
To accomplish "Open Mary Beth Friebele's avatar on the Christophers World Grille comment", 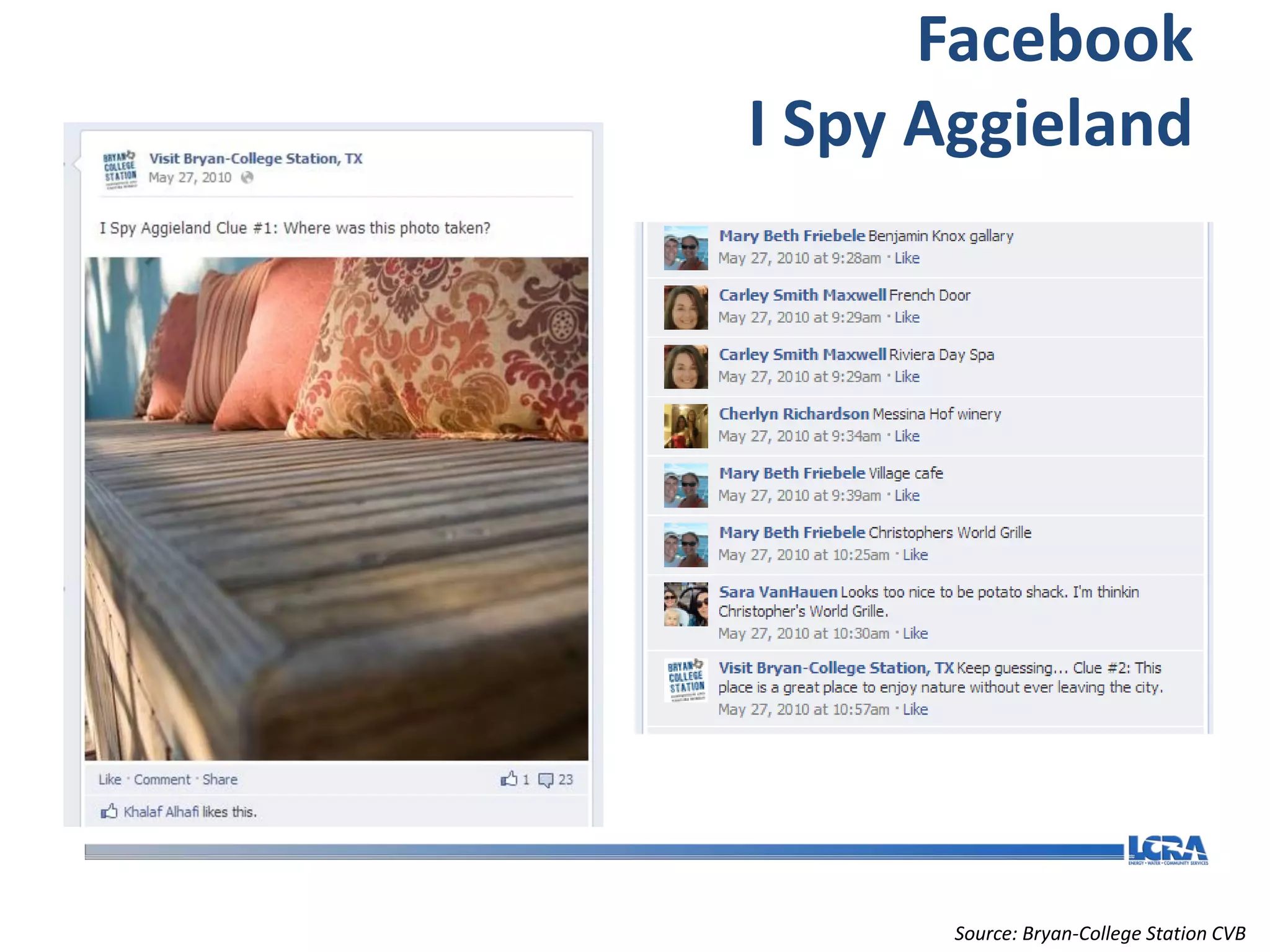I will [685, 545].
